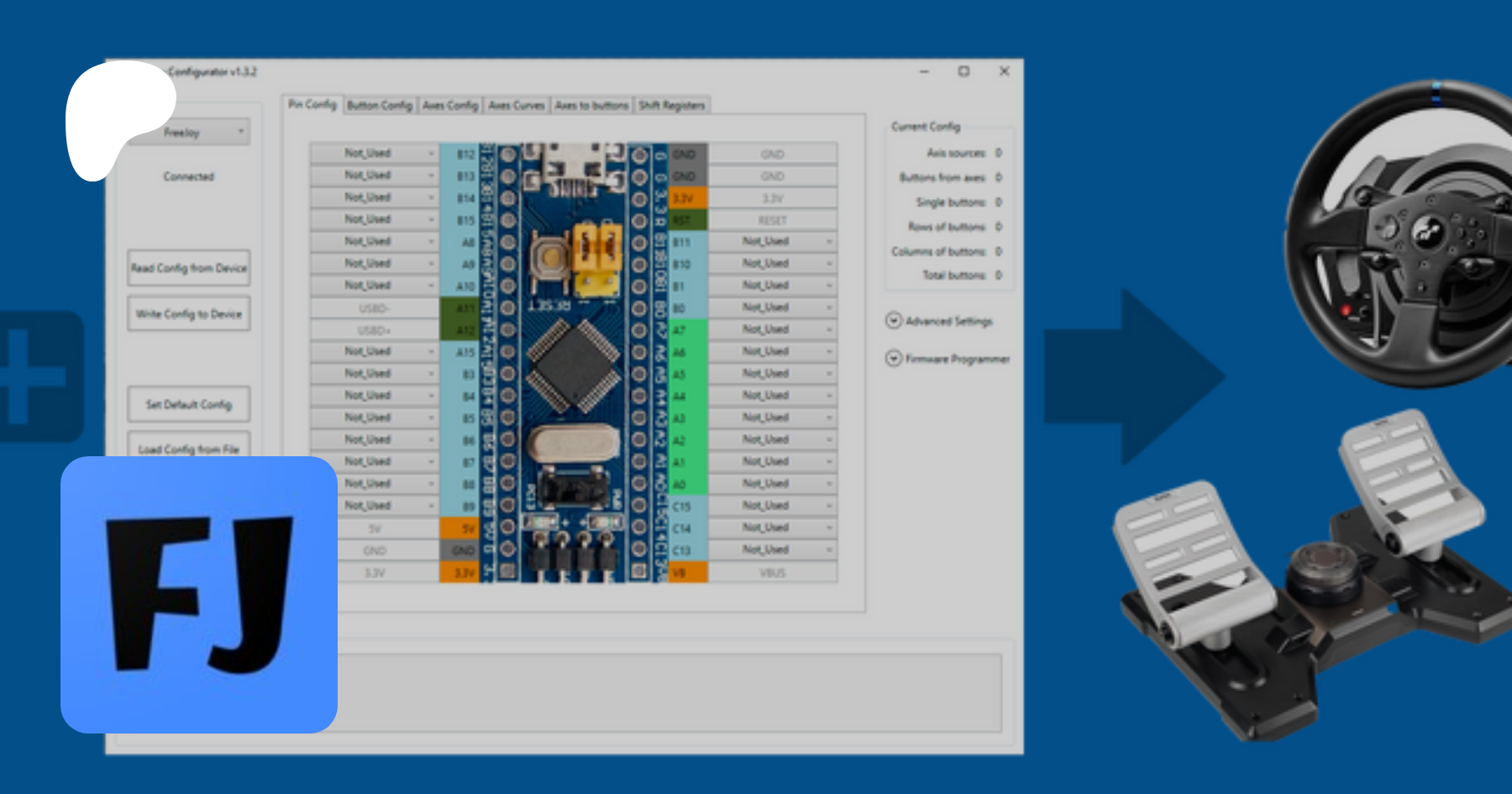The image size is (1512, 794).
Task: Click the plus icon at left edge
Action: (34, 376)
